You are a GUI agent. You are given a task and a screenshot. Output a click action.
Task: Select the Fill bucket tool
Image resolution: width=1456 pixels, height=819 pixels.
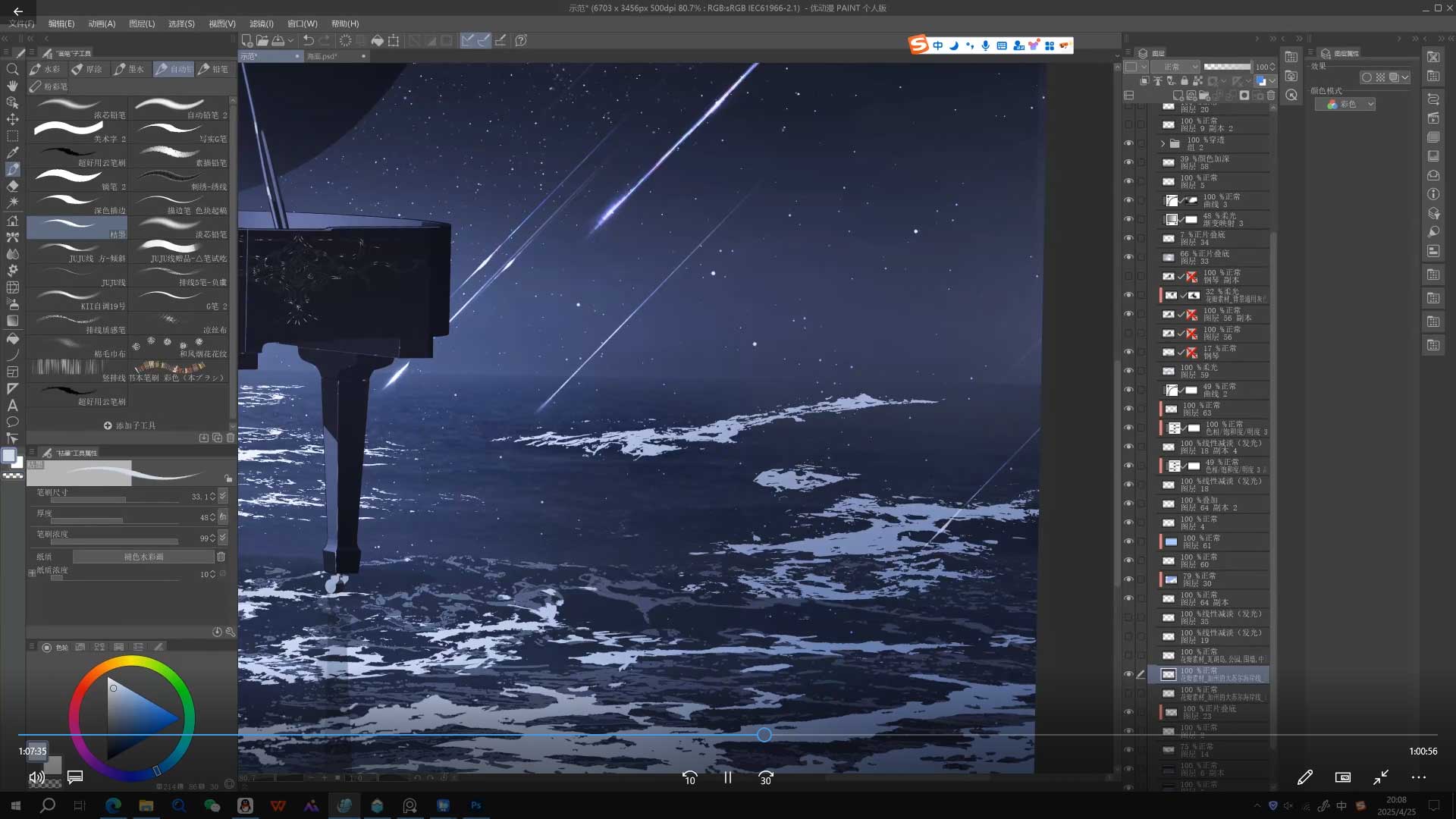coord(12,338)
